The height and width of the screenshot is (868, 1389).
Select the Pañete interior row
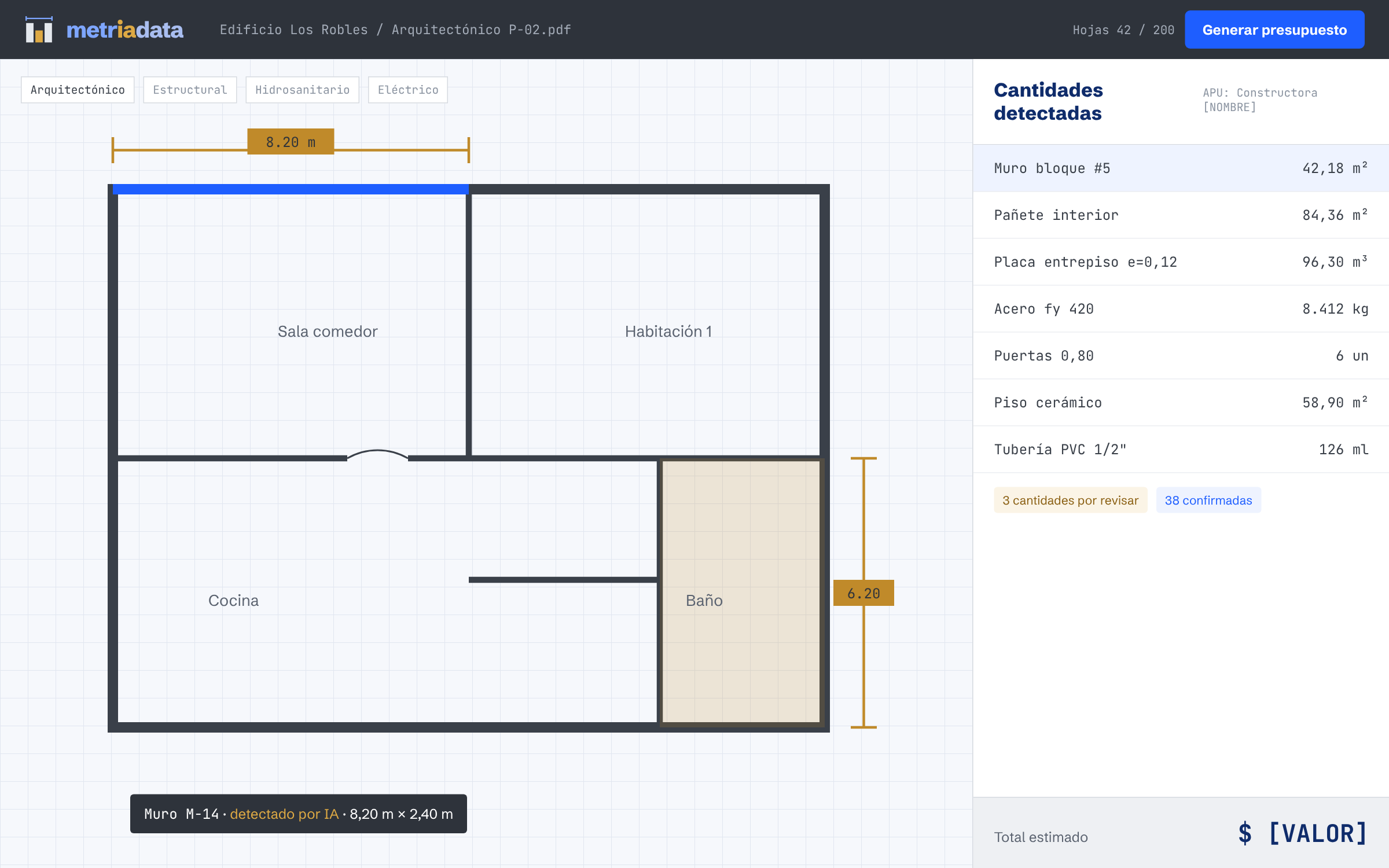[x=1181, y=215]
